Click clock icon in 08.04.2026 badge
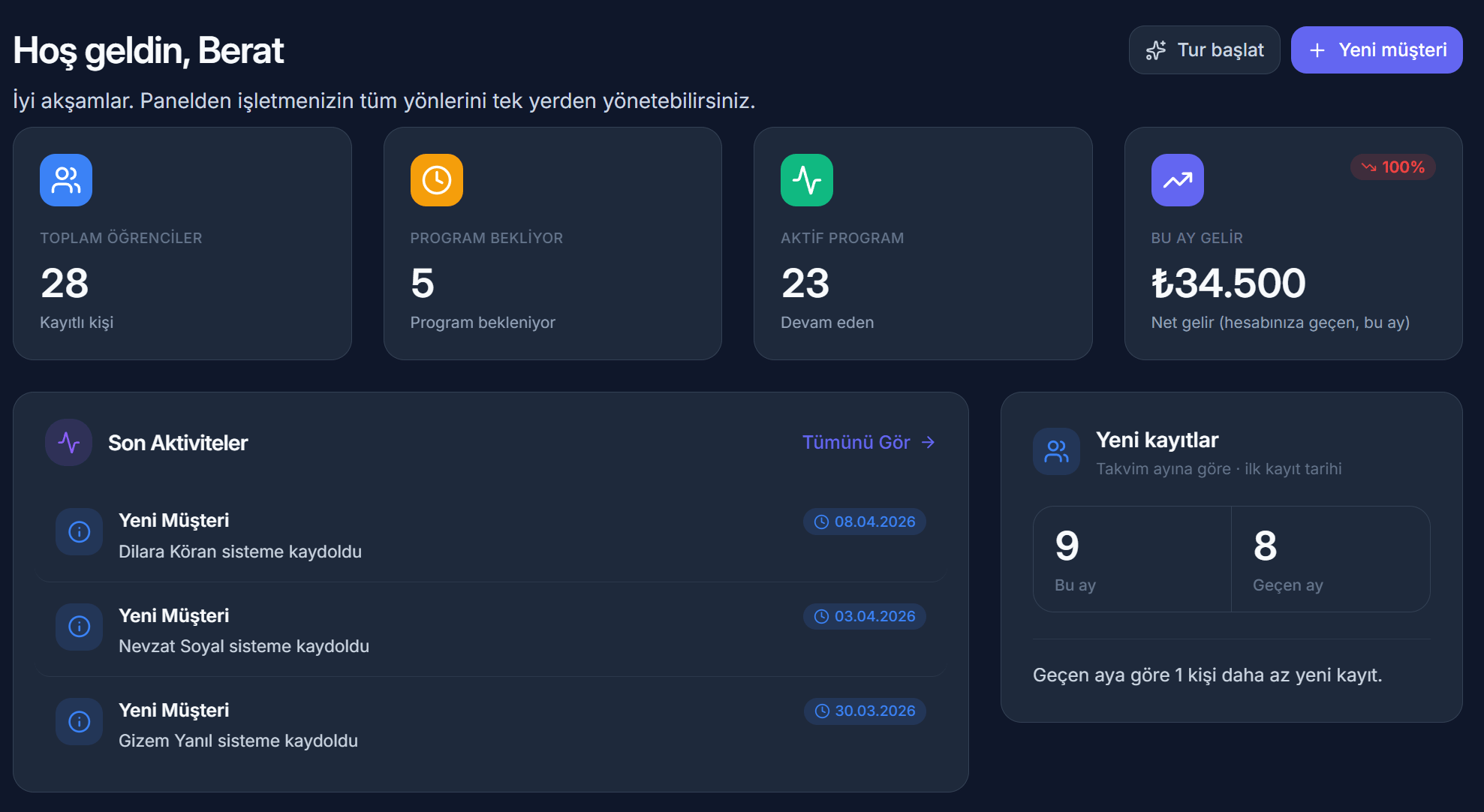 [x=822, y=522]
